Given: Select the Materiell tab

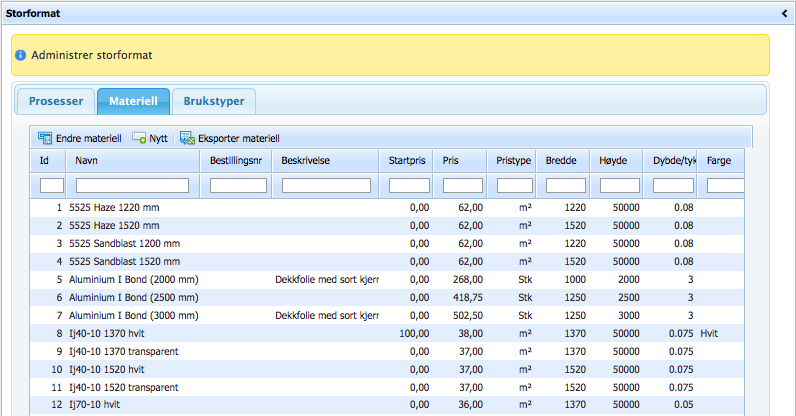Looking at the screenshot, I should click(x=133, y=101).
